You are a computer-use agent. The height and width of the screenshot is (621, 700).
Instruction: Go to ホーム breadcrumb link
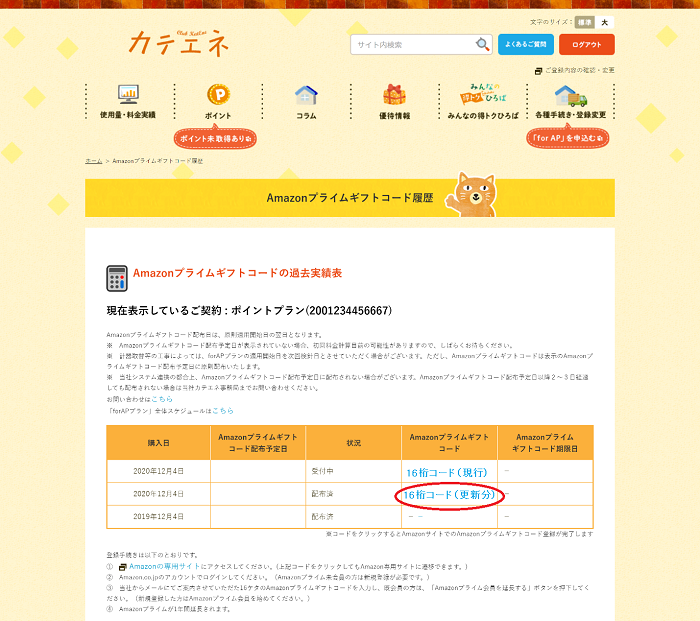tap(94, 161)
